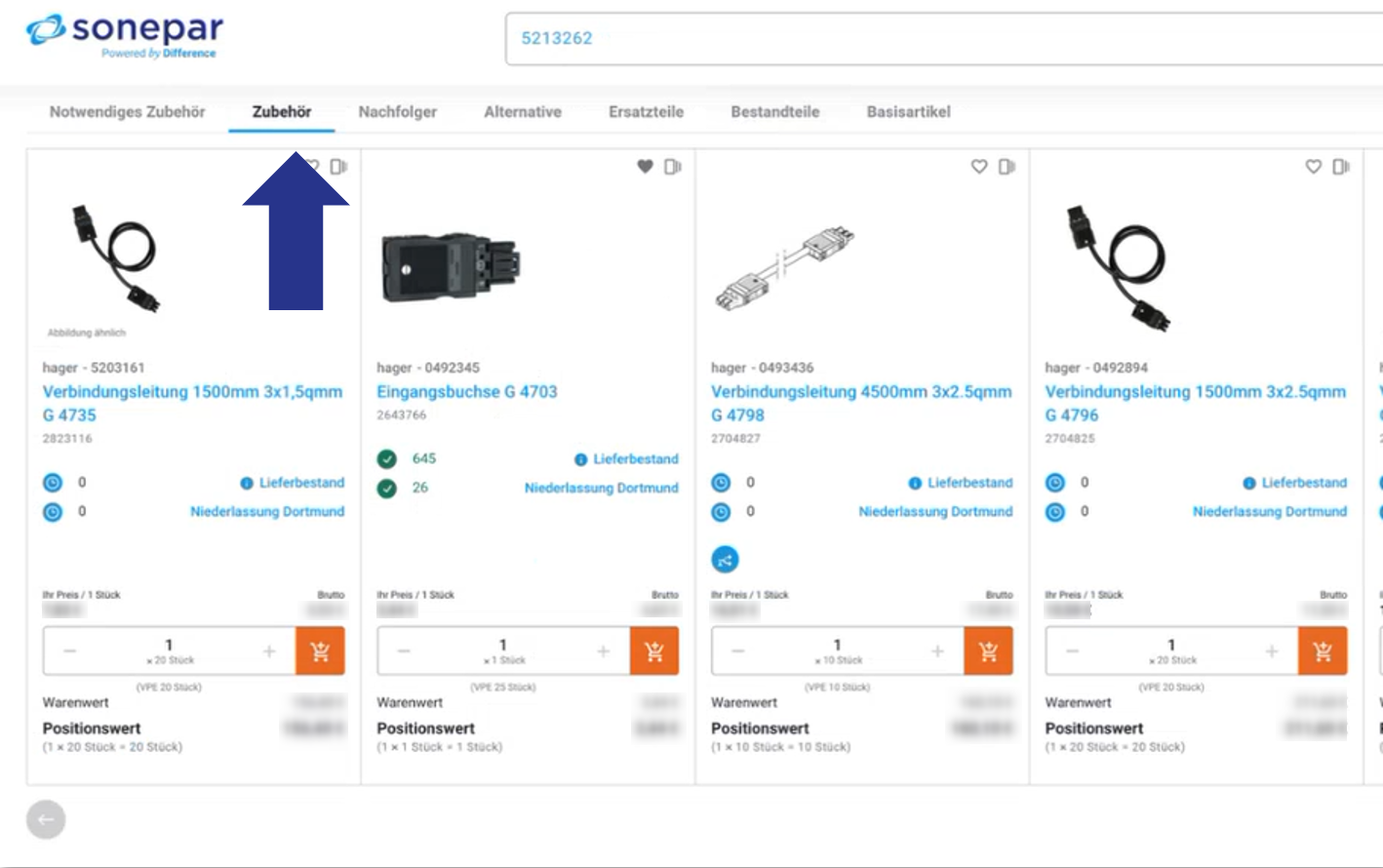This screenshot has width=1383, height=868.
Task: Select article number text hager - 5203161
Action: pyautogui.click(x=94, y=368)
